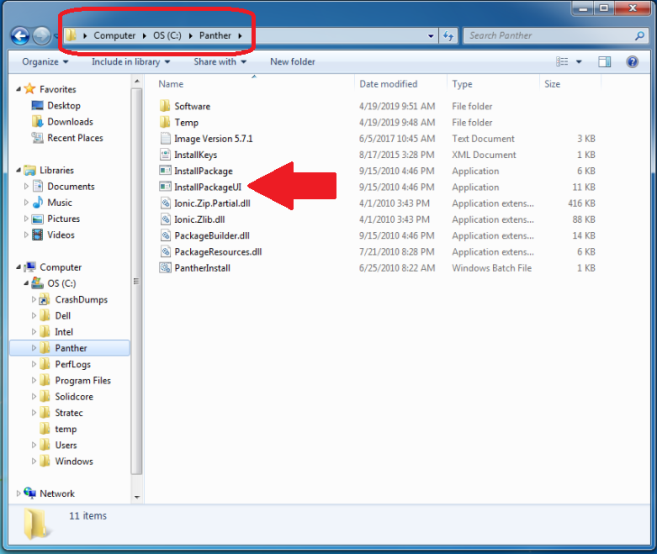Expand the Documents library tree node

(x=27, y=186)
